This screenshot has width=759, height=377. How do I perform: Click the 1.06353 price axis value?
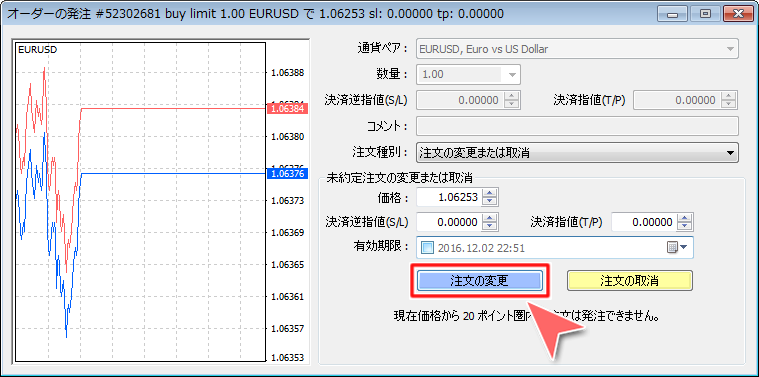288,358
